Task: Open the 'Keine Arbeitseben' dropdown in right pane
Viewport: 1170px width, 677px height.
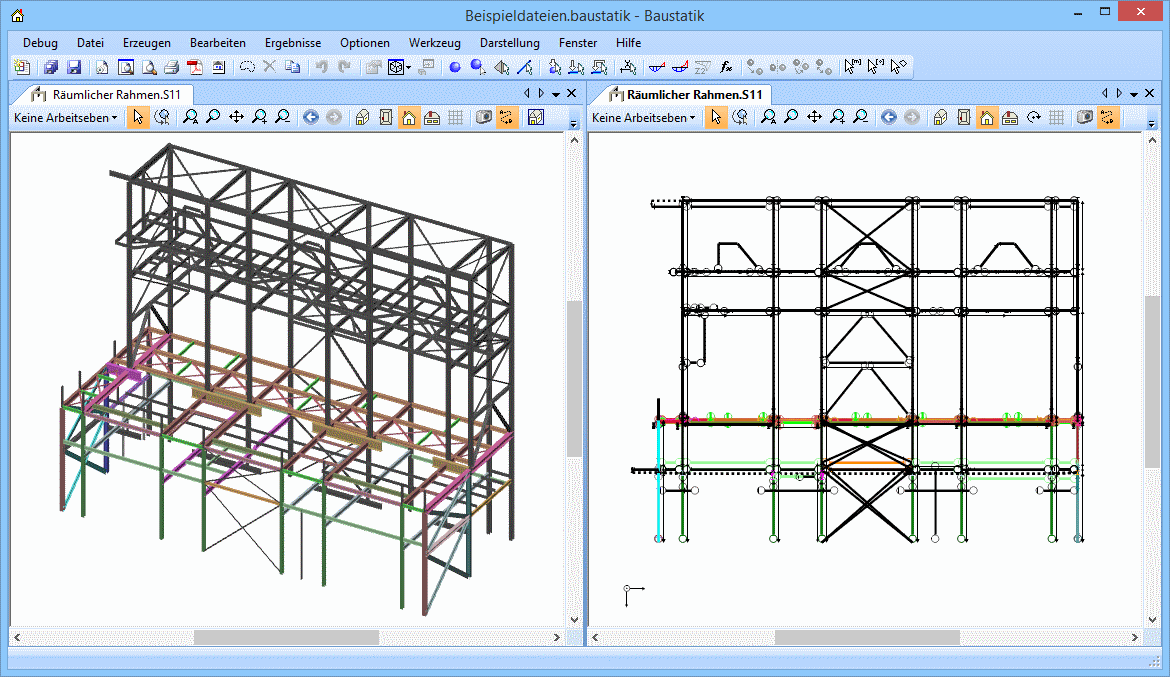Action: point(644,118)
